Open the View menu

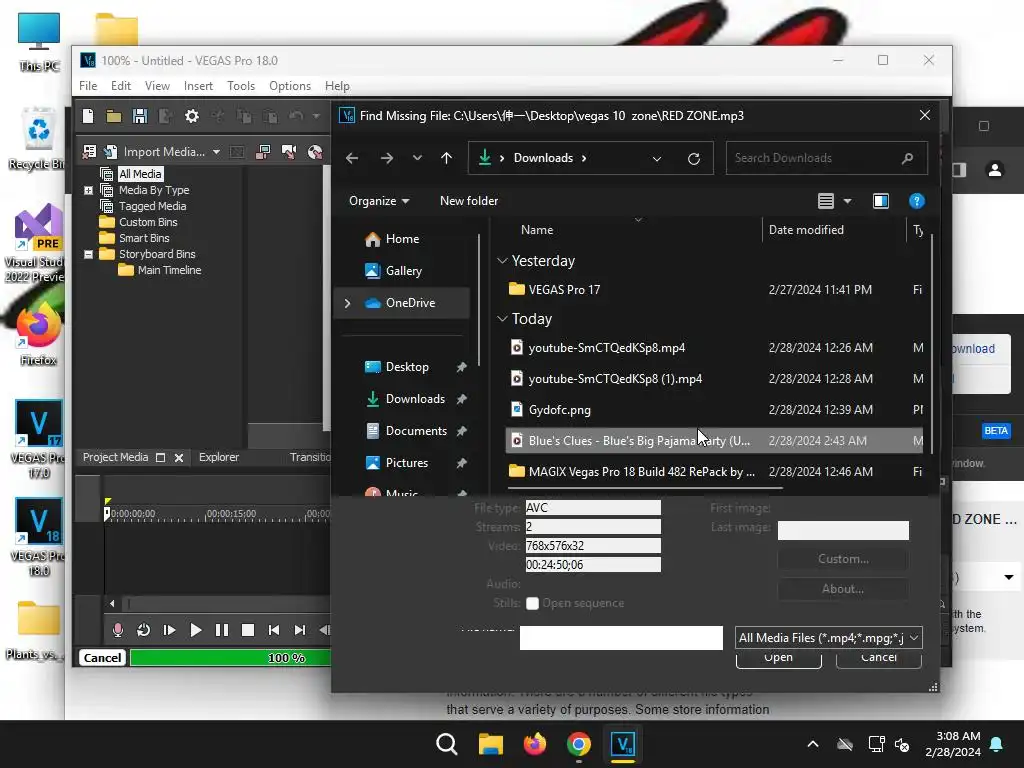point(157,86)
